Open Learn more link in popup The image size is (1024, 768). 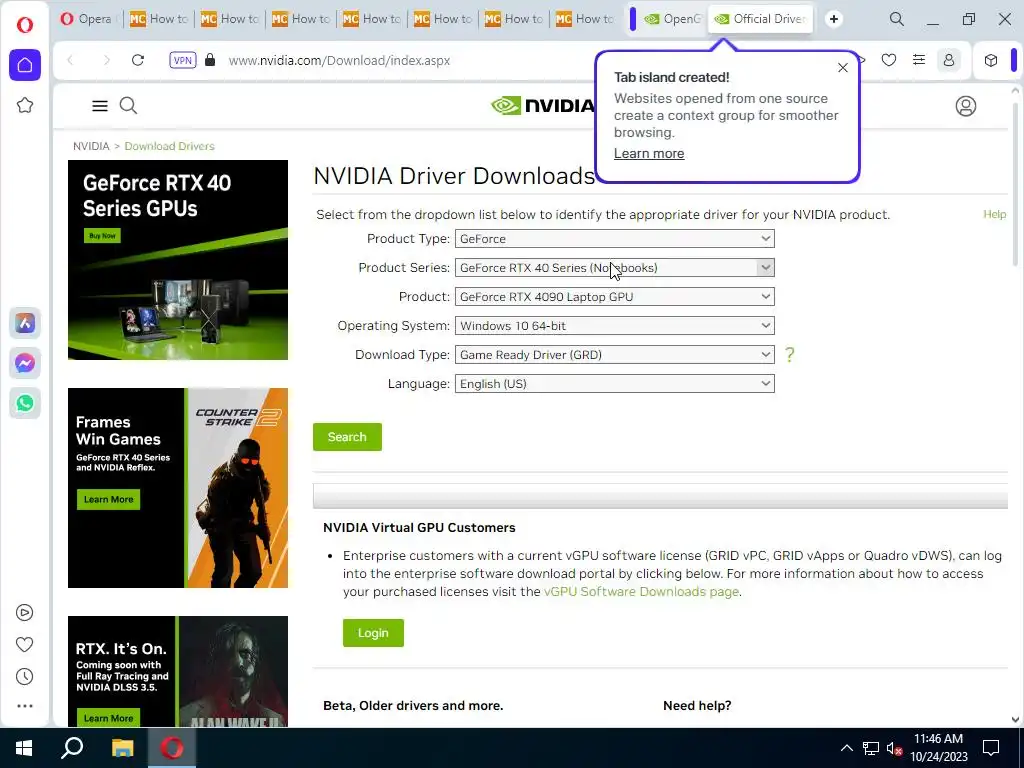coord(649,153)
